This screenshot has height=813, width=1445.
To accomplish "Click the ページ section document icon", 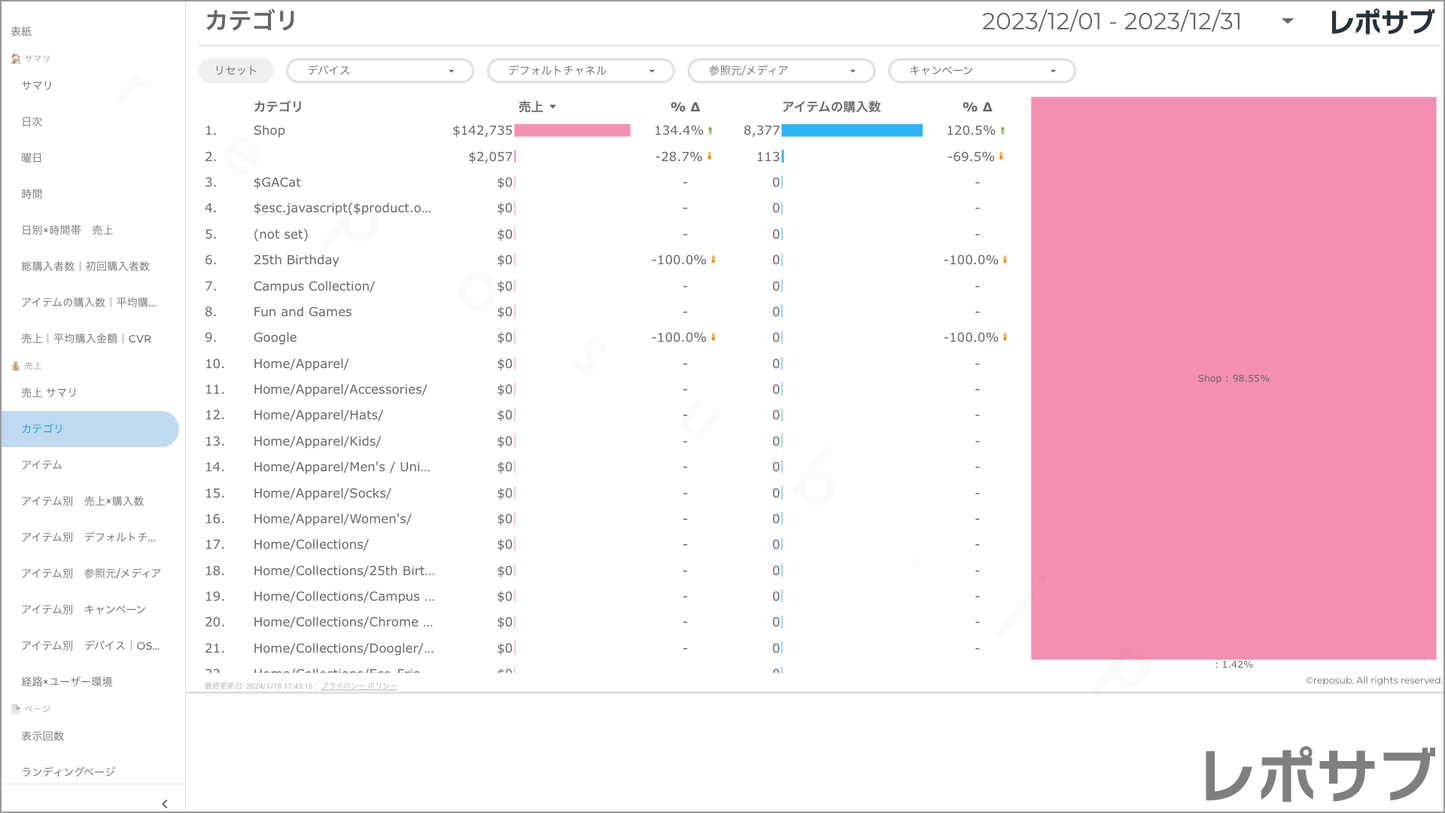I will click(x=15, y=709).
